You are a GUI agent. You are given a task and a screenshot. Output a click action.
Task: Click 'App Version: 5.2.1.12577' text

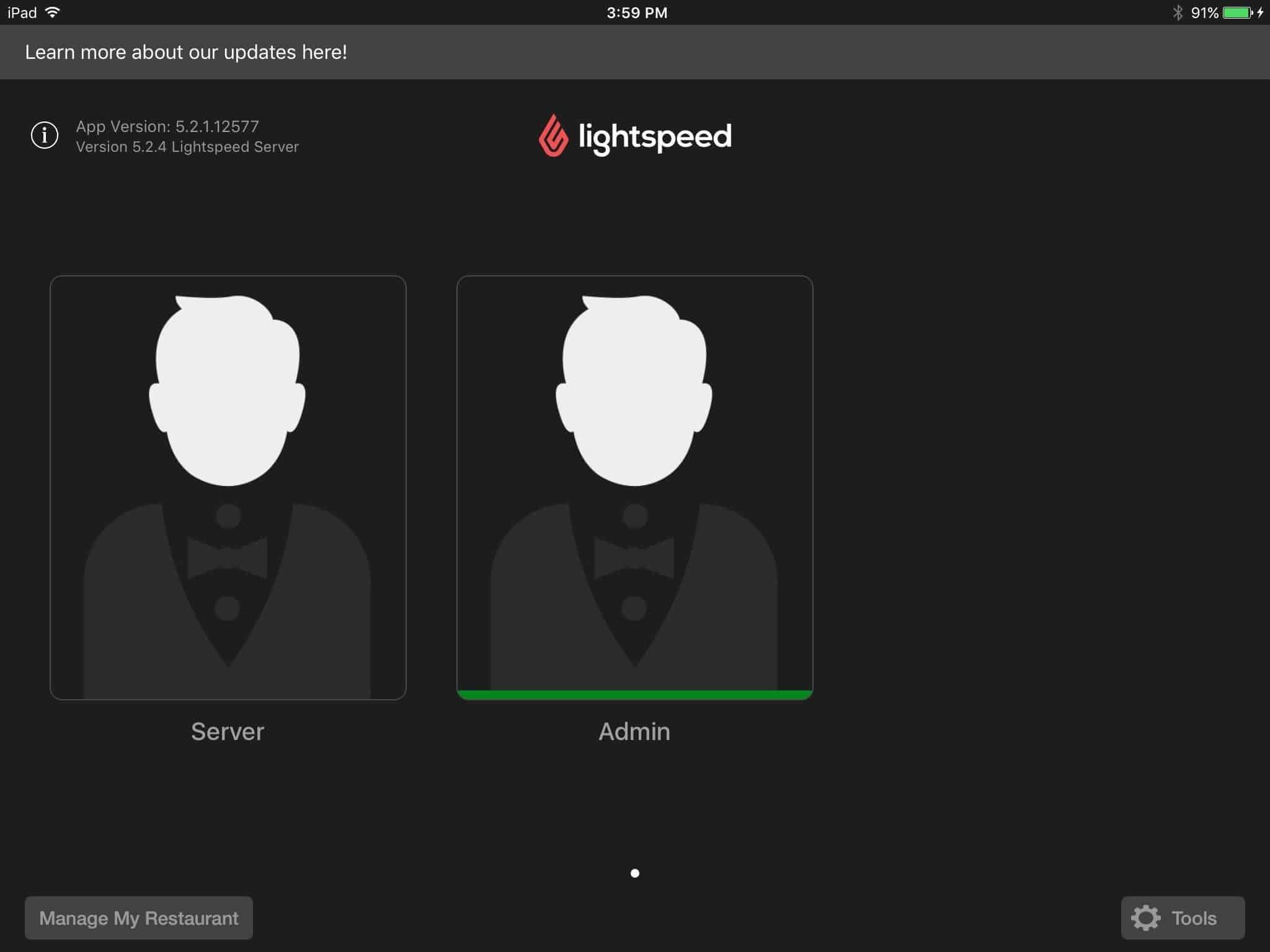click(x=167, y=126)
